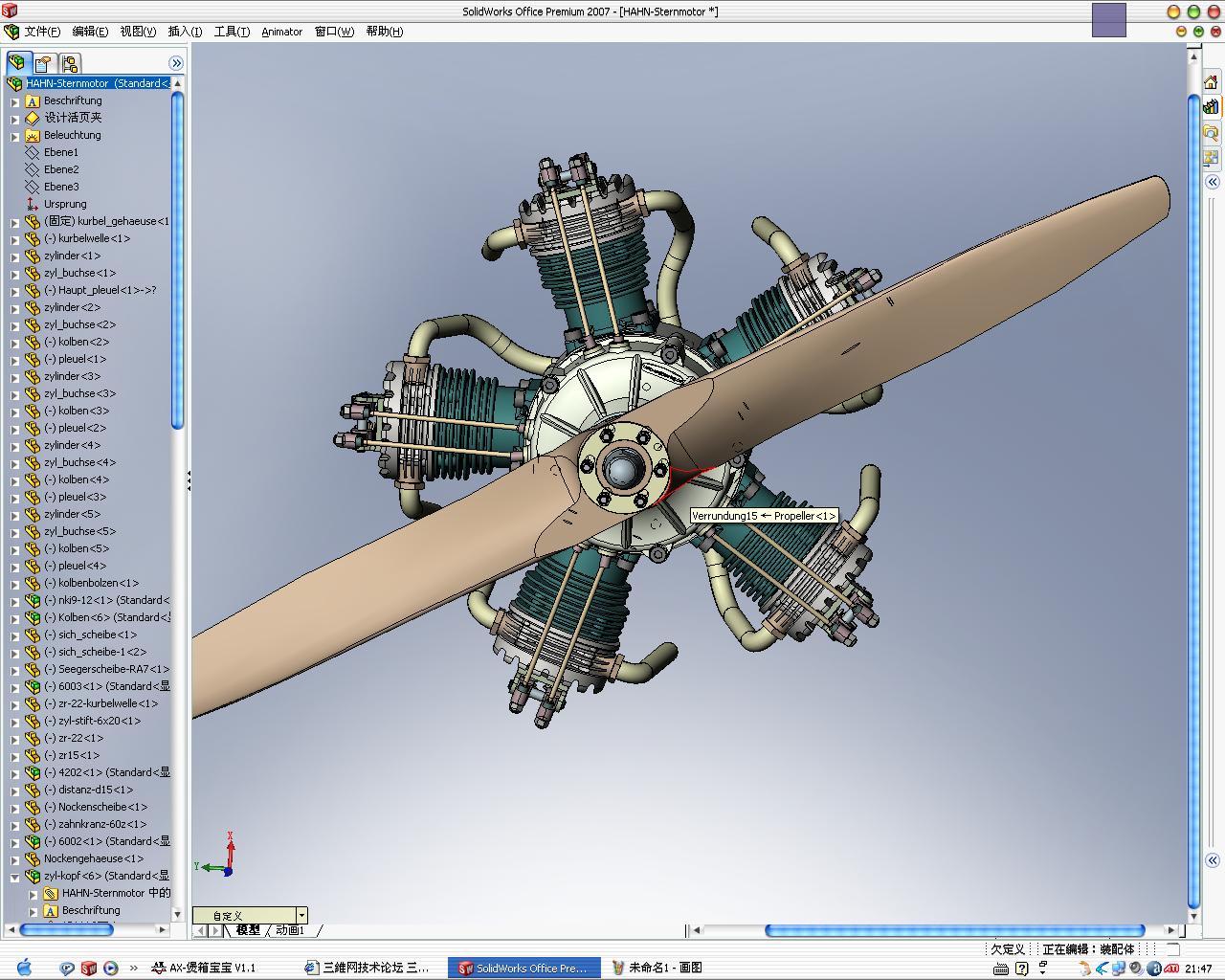
Task: Select (-) Haupt_pleuel<1> in the tree
Action: (100, 290)
